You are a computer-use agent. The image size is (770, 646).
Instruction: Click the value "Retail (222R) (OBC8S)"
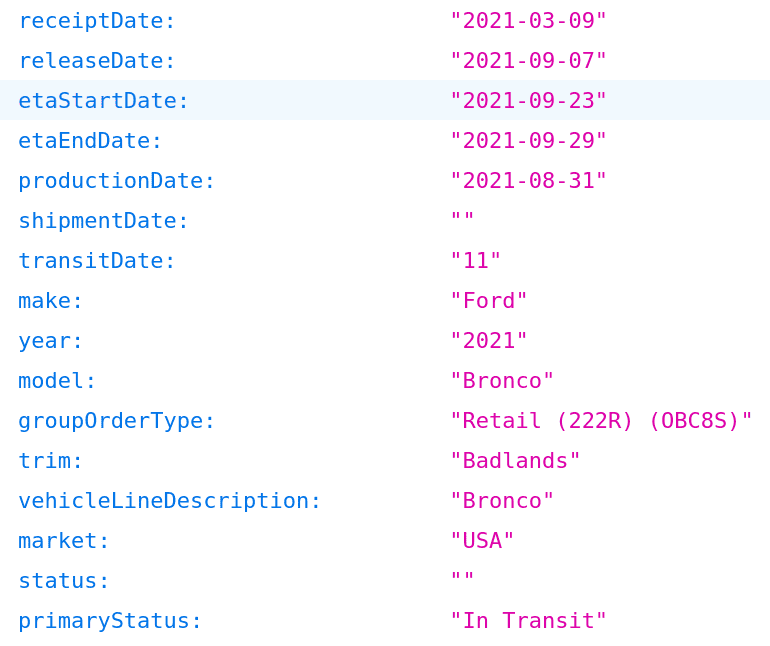[x=602, y=421]
